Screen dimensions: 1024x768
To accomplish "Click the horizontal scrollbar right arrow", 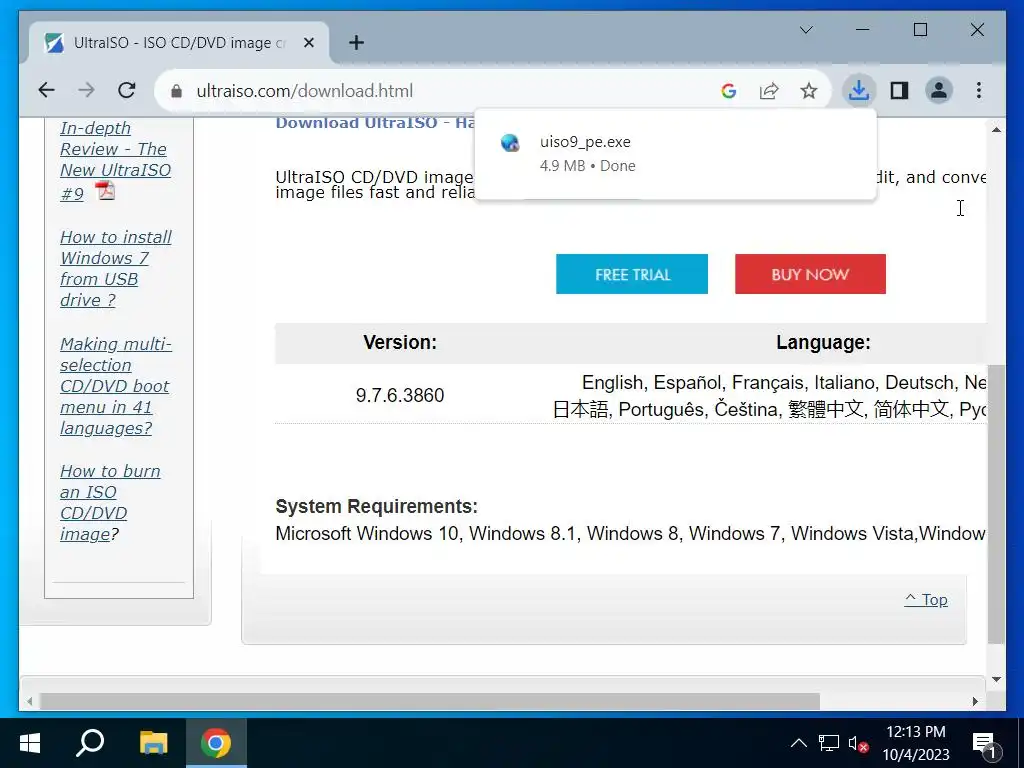I will pos(975,701).
